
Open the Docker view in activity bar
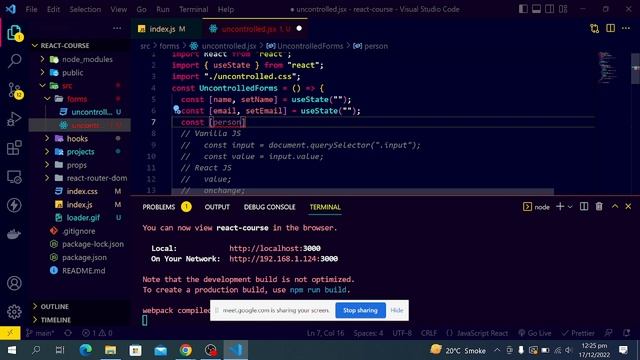coord(14,234)
